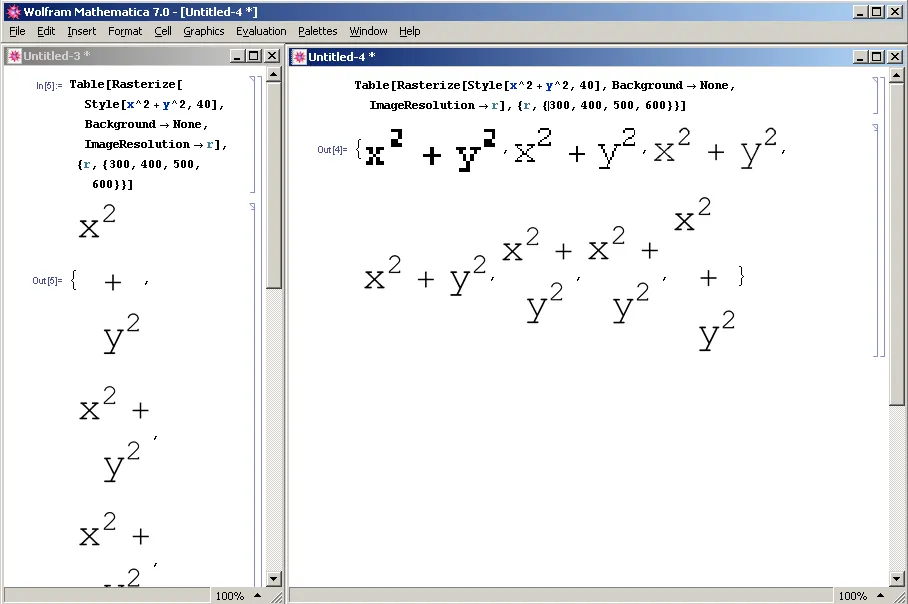Select the In[5] input cell bracket in Untitled-3
This screenshot has width=908, height=604.
(252, 134)
